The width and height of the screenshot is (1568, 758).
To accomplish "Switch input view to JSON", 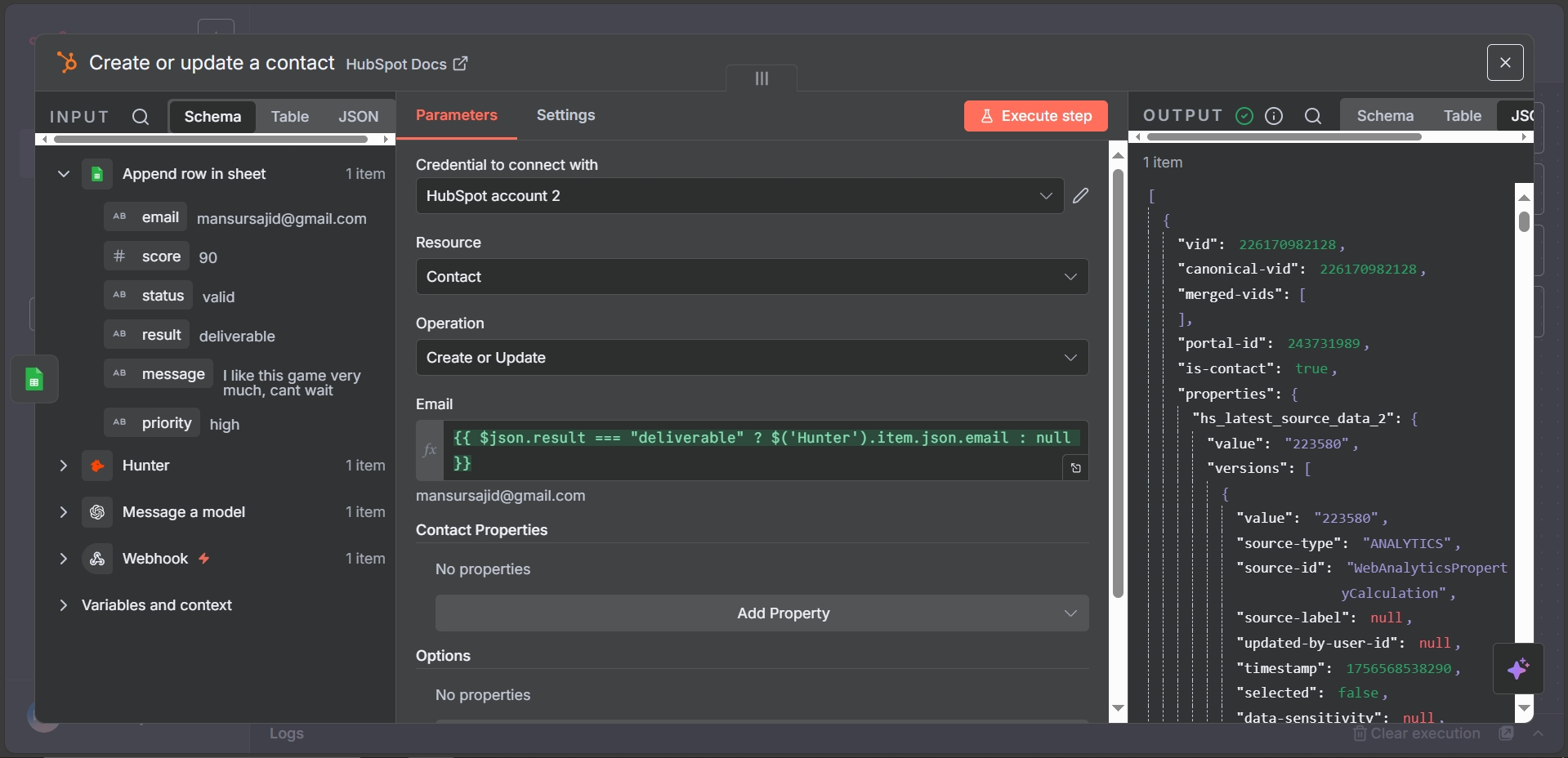I will [x=359, y=117].
